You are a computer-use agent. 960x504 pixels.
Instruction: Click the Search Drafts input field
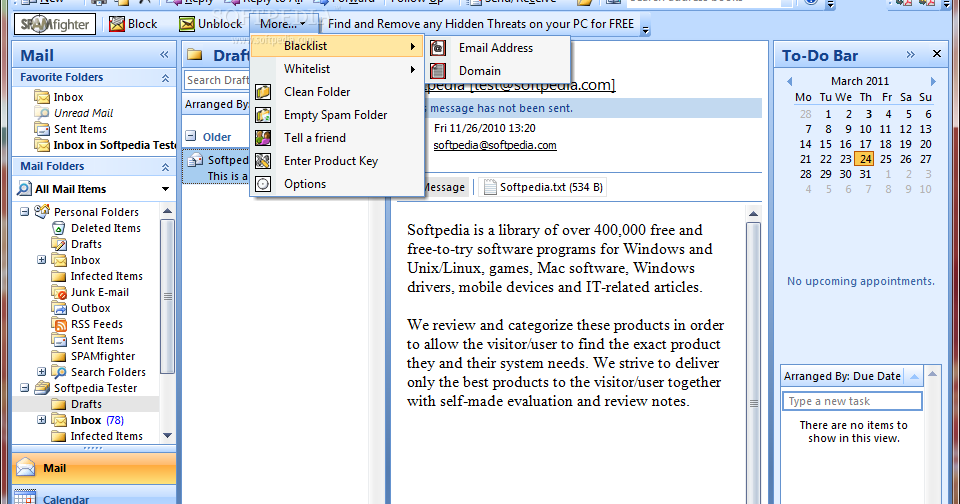[217, 80]
